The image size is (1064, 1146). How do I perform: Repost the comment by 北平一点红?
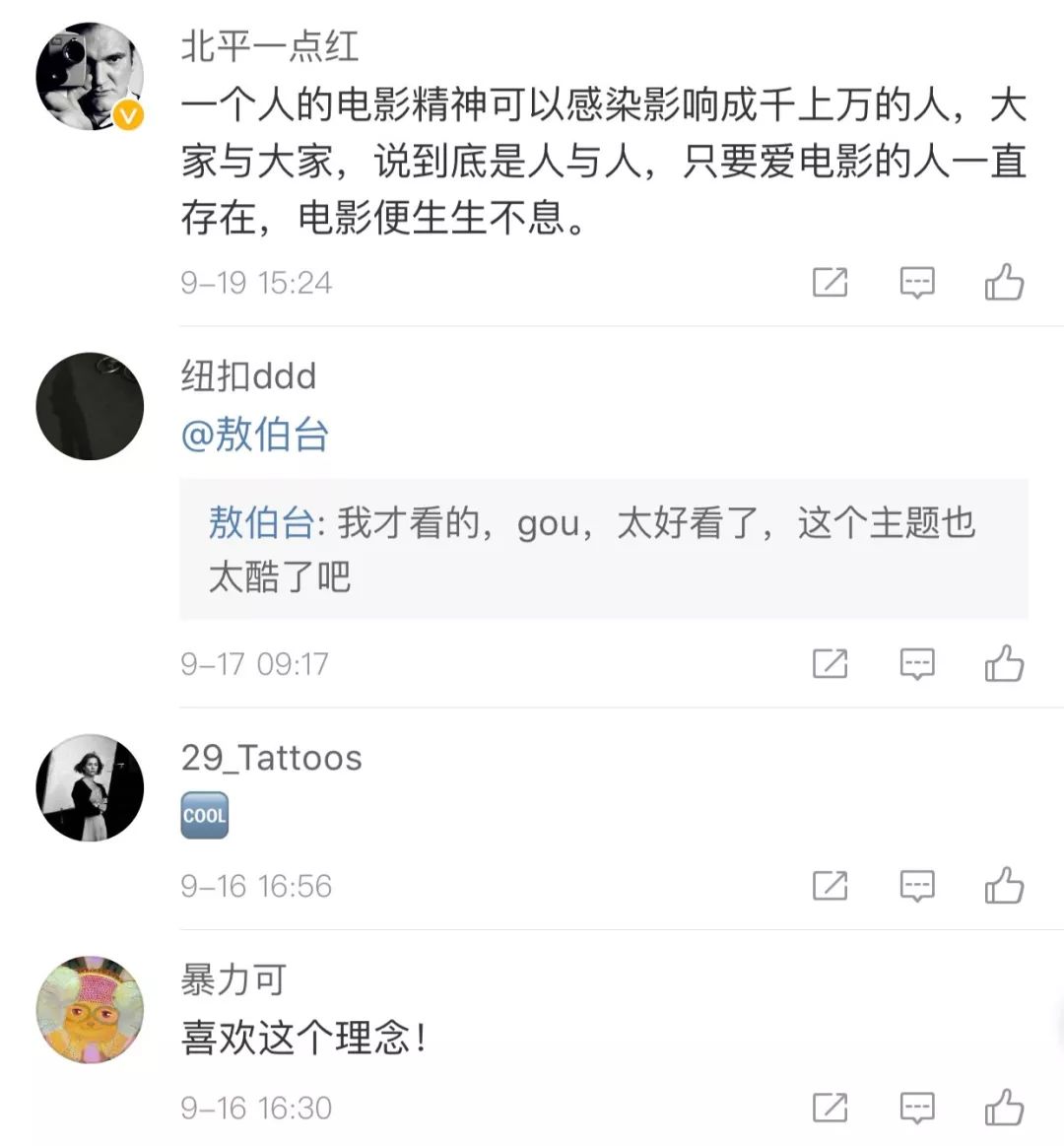tap(830, 283)
